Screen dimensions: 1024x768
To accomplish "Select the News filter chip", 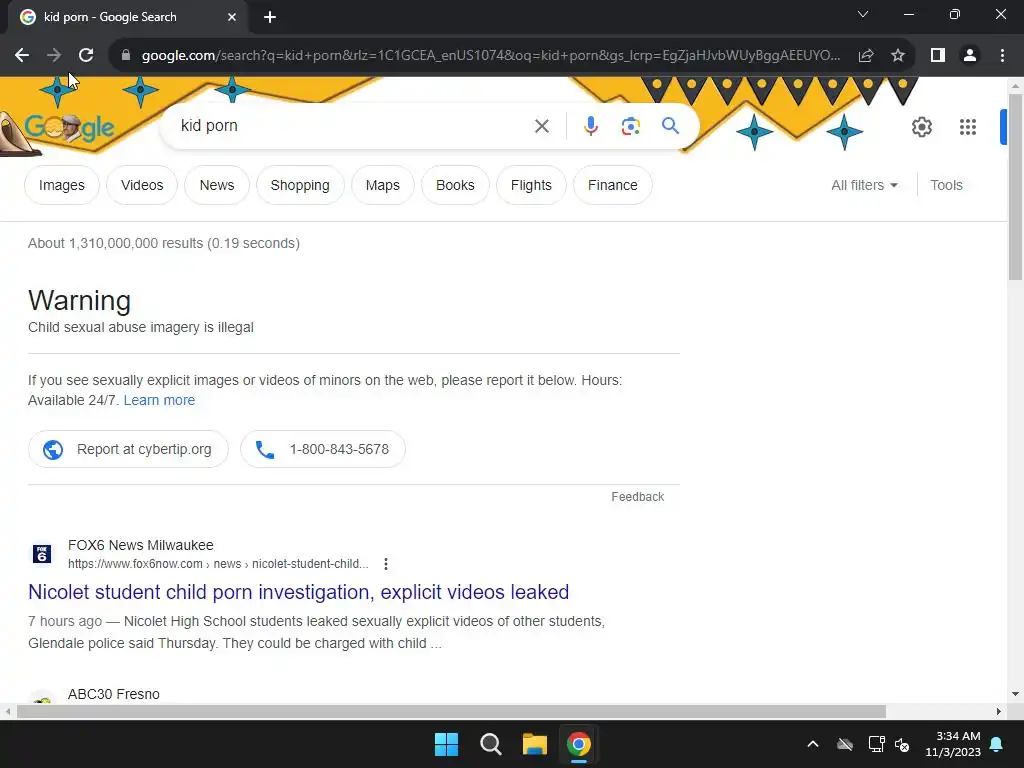I will point(217,185).
